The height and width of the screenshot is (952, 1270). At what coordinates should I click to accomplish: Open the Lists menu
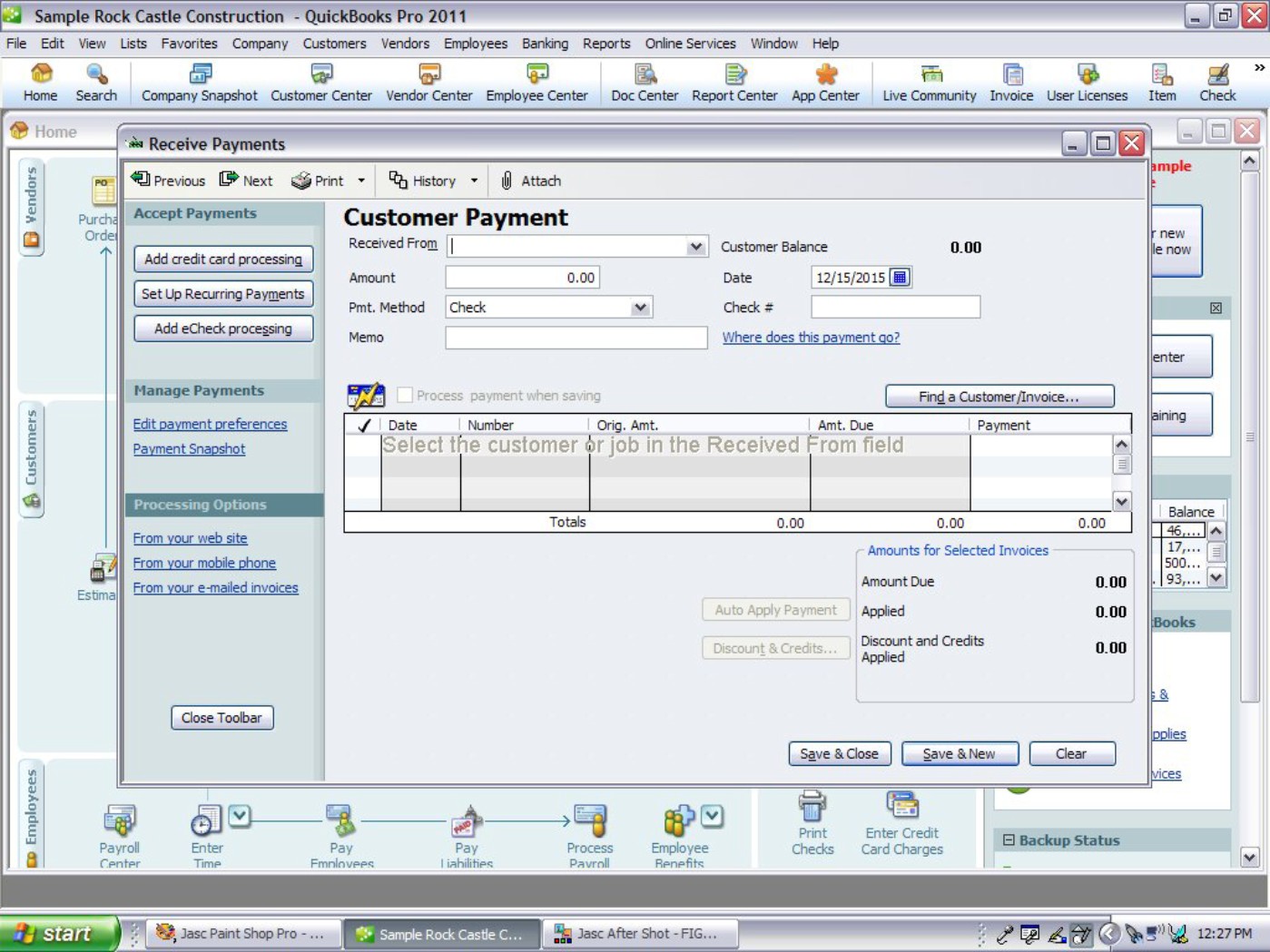[x=133, y=44]
